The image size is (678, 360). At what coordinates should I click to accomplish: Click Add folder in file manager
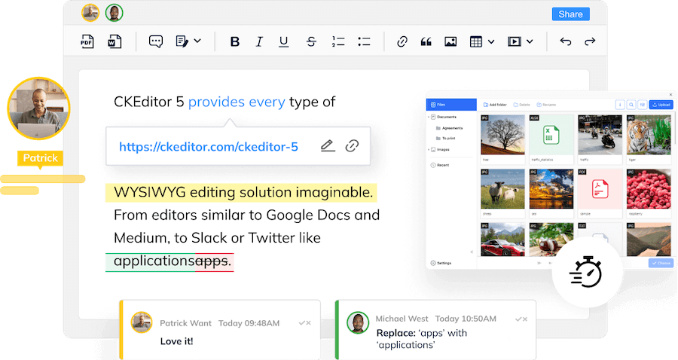point(495,105)
